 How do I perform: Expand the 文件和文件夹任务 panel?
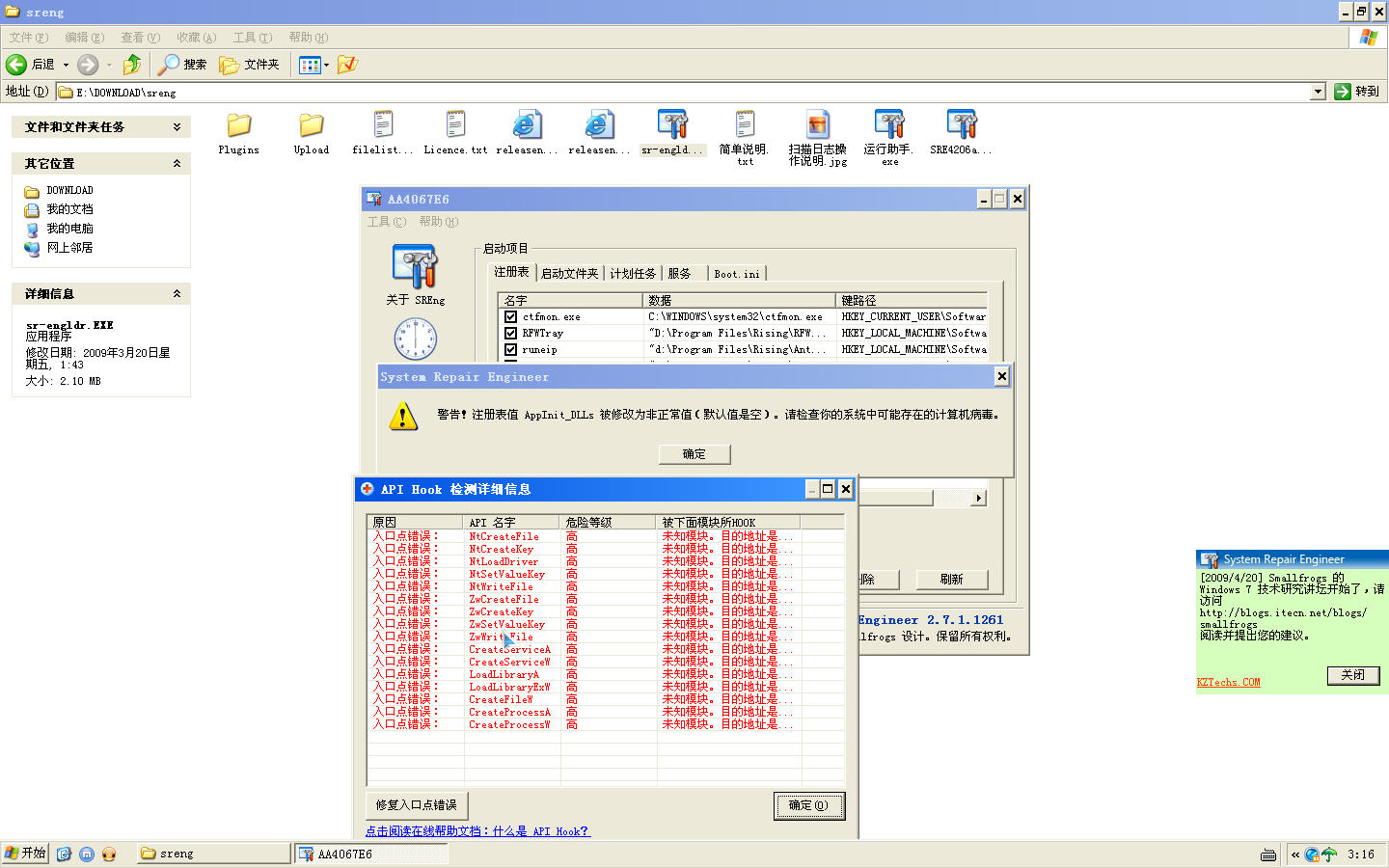coord(177,126)
